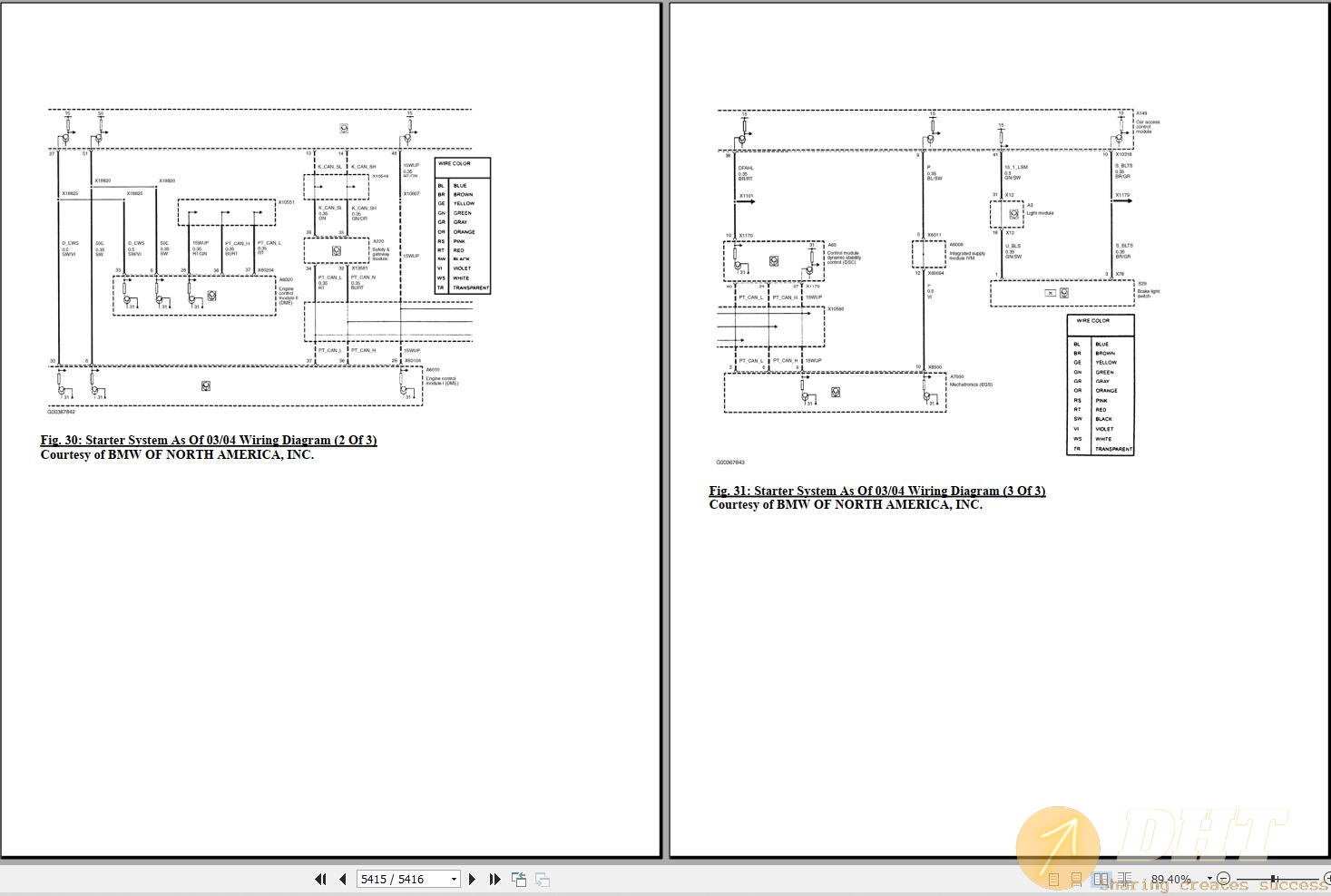This screenshot has height=896, width=1331.
Task: Go to the previous page
Action: (343, 879)
